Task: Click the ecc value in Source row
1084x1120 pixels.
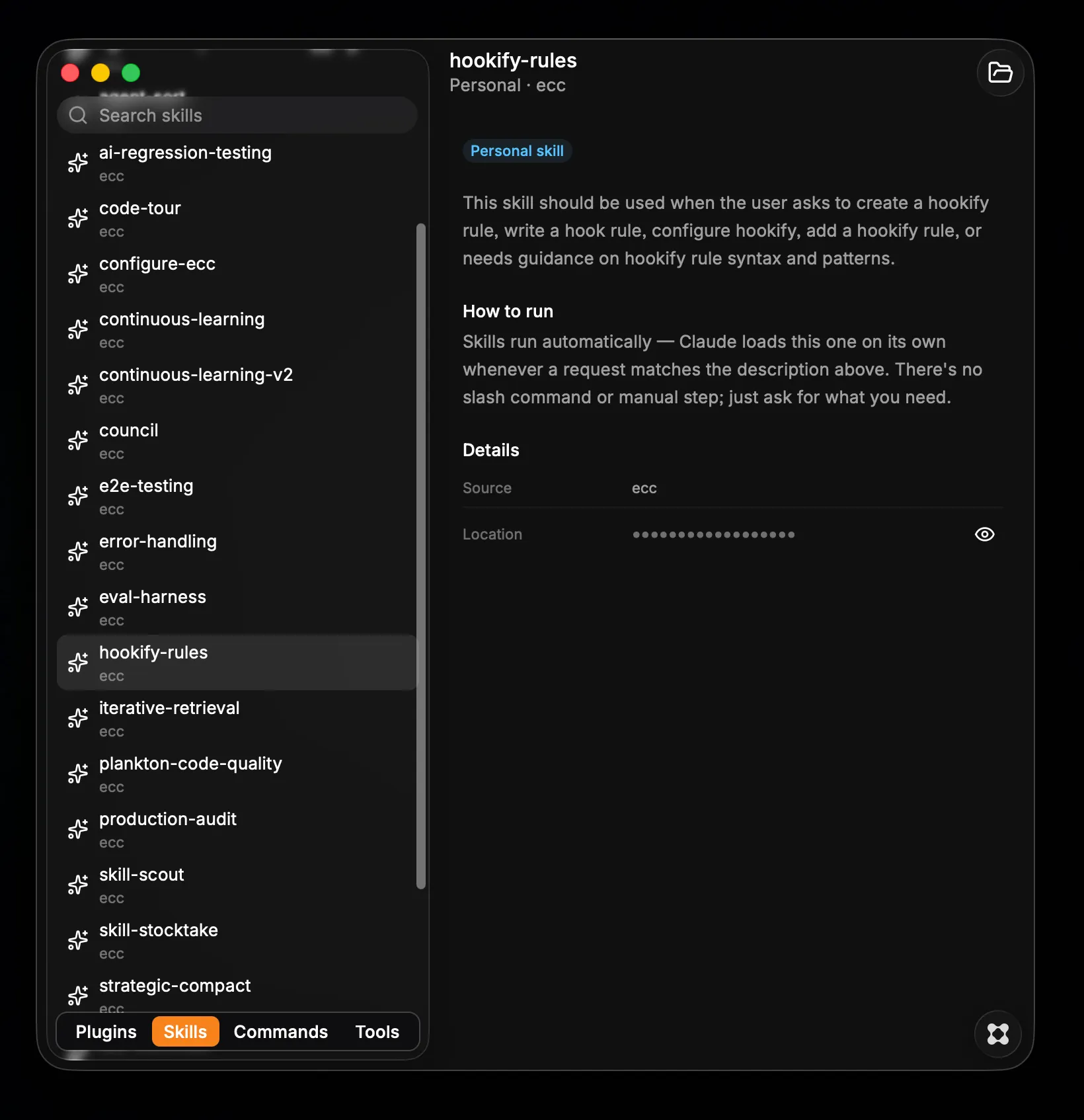Action: pos(644,489)
